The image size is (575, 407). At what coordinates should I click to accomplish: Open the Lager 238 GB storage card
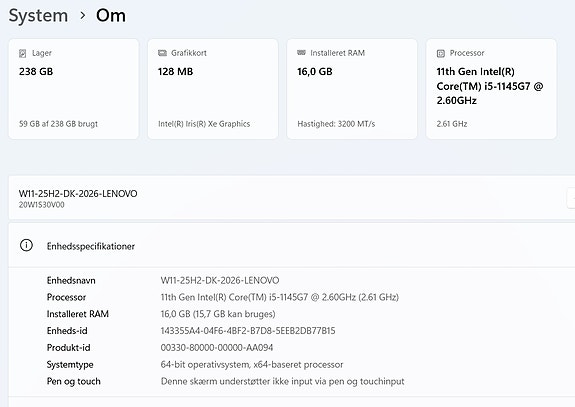74,89
